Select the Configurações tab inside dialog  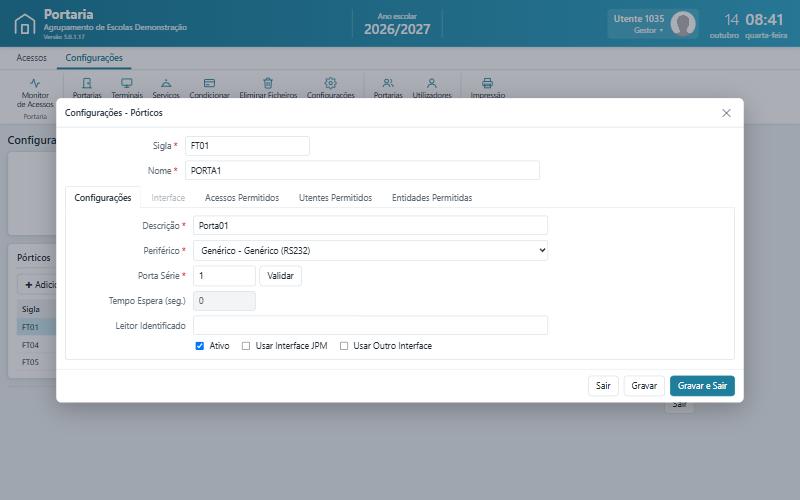point(103,197)
